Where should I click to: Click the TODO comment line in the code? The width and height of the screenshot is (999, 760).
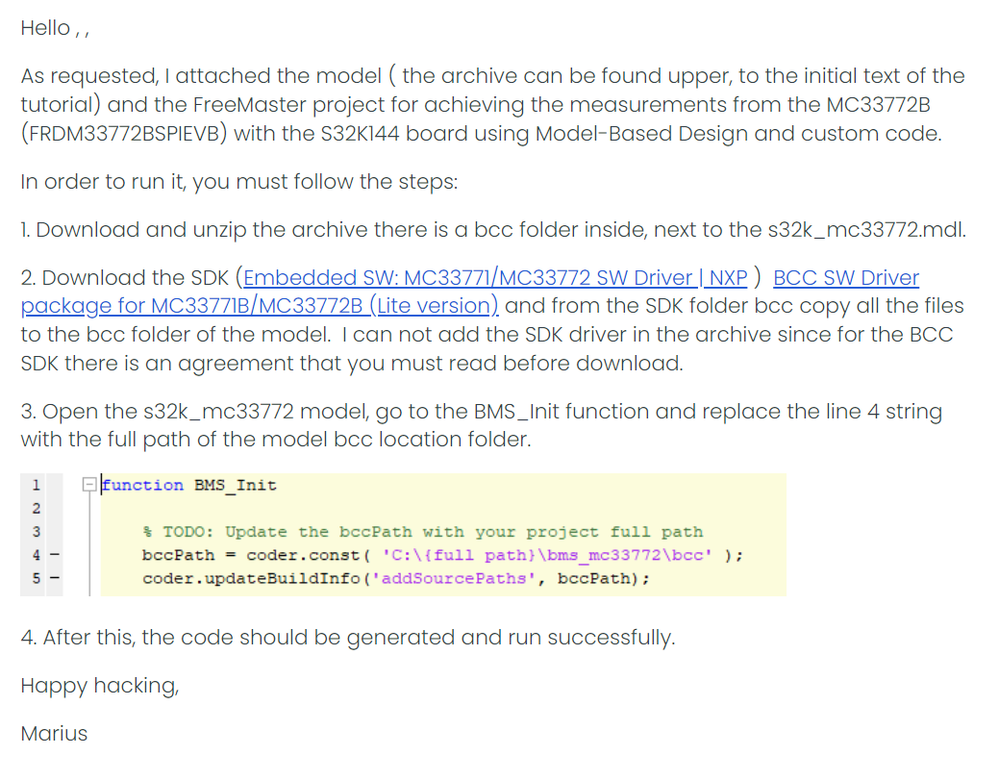422,532
